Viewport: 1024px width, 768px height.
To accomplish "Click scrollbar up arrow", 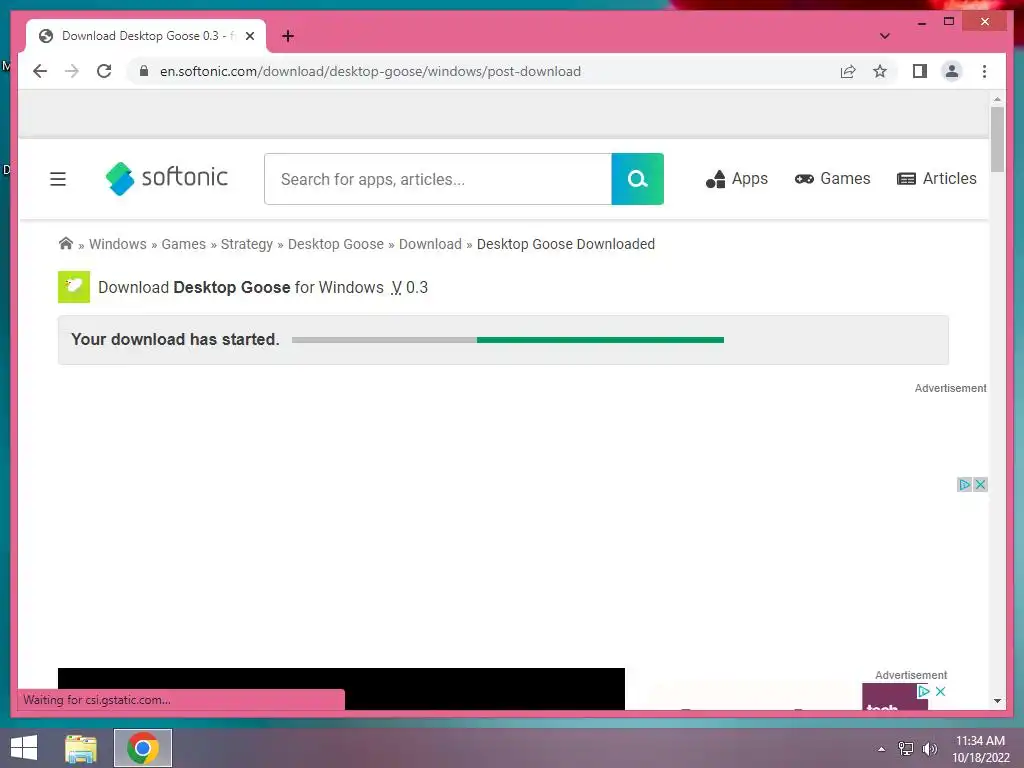I will 997,99.
